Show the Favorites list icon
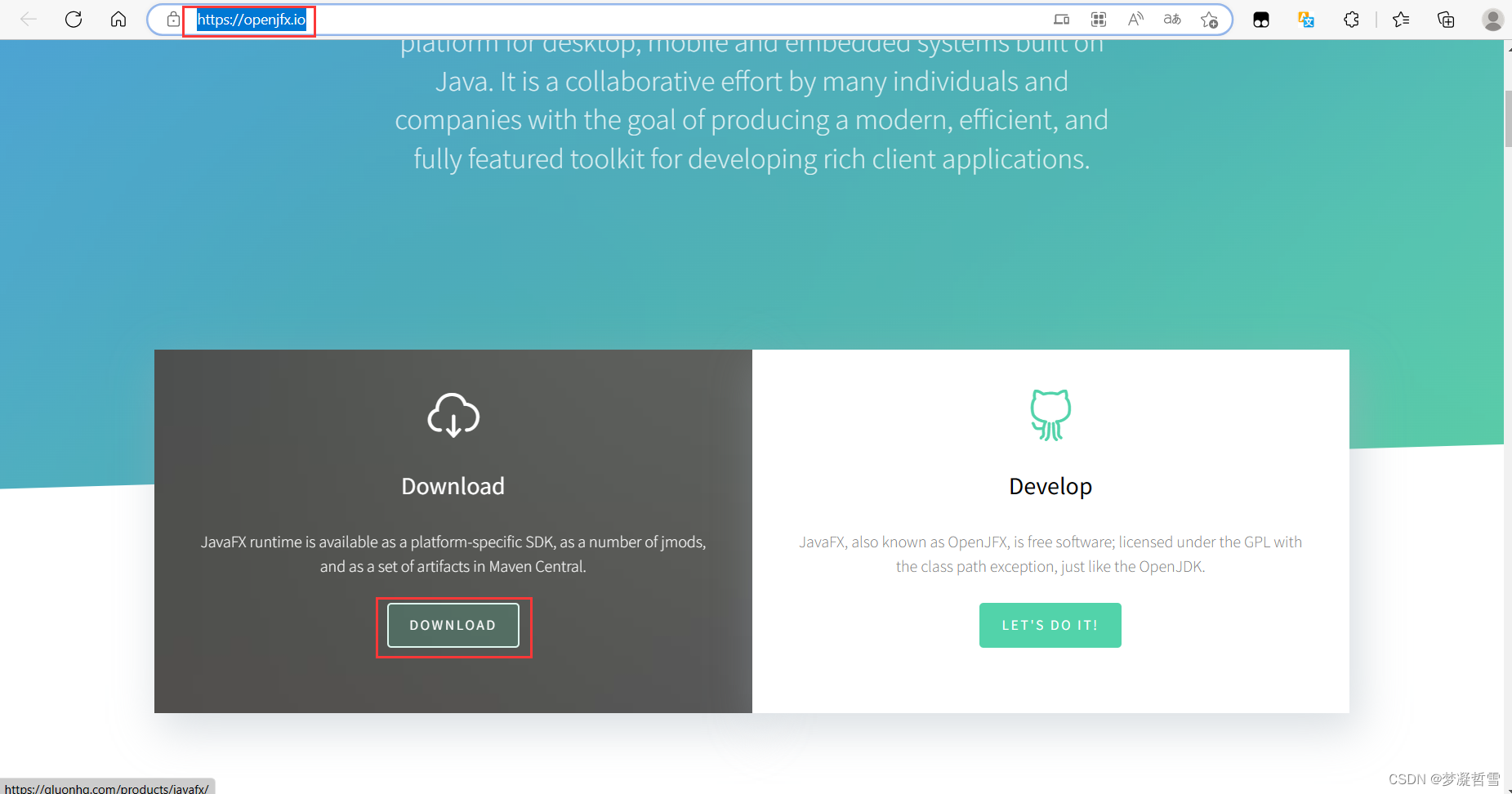 tap(1401, 20)
